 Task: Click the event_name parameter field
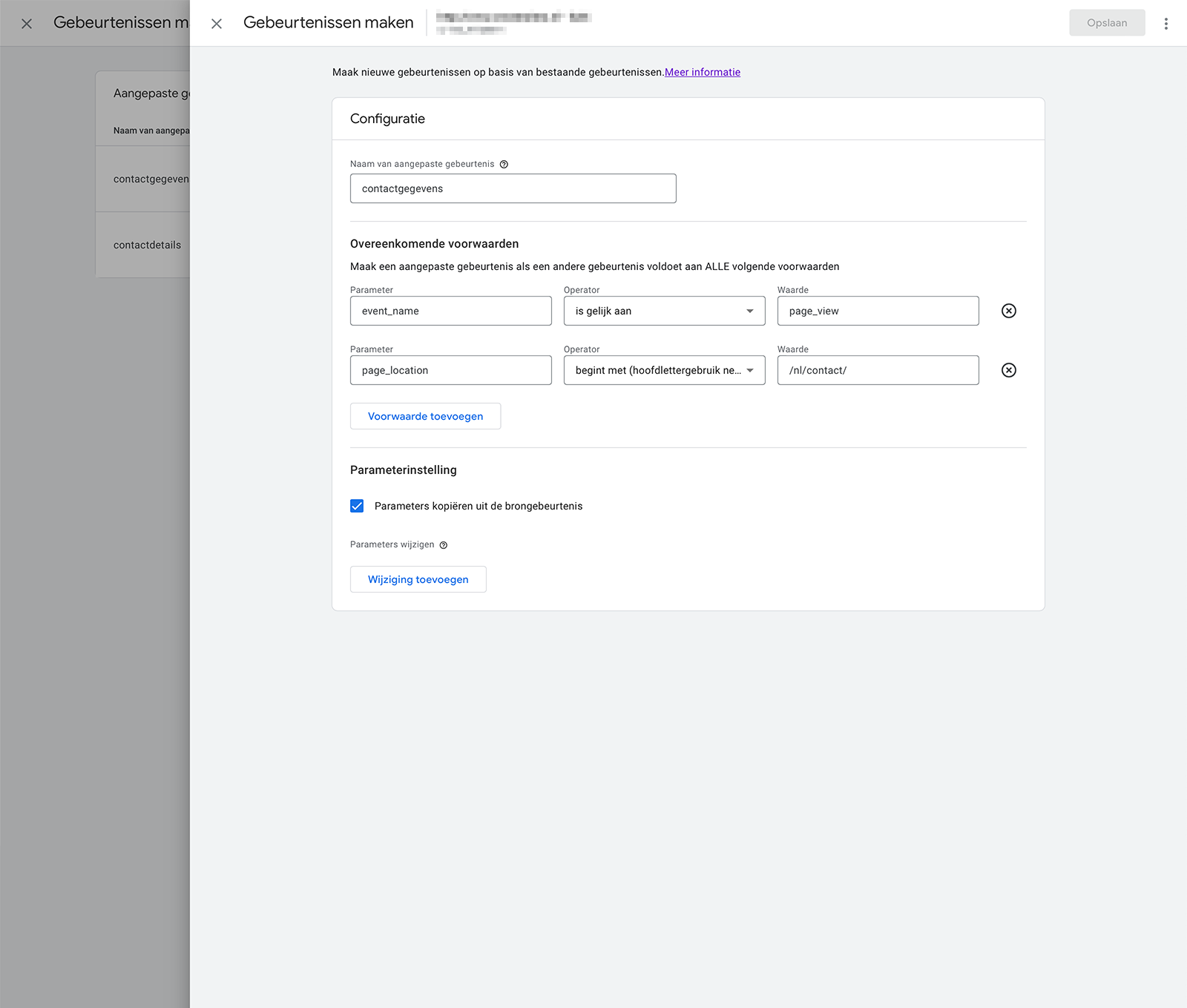tap(451, 311)
